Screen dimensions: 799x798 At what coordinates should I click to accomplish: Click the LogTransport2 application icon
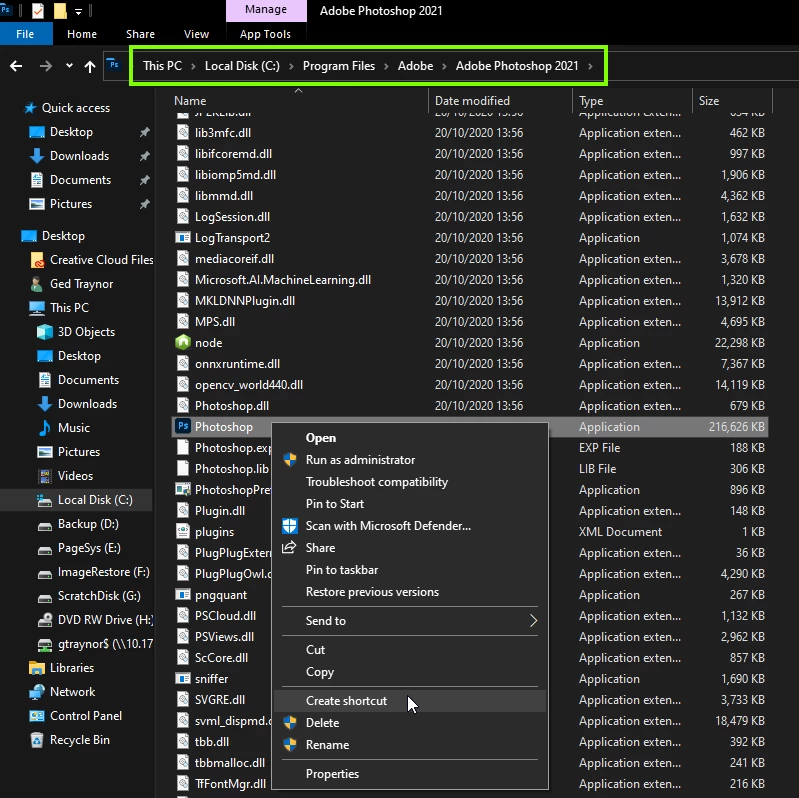pyautogui.click(x=183, y=237)
